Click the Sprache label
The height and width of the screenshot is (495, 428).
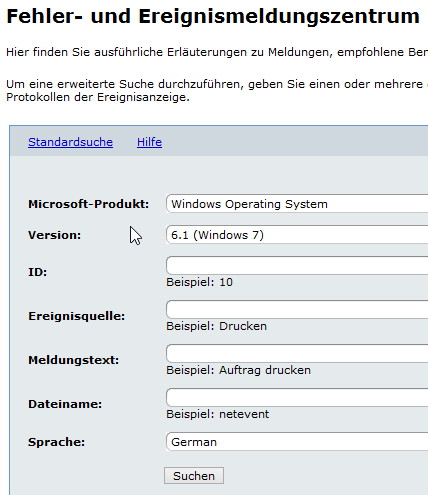pyautogui.click(x=56, y=442)
